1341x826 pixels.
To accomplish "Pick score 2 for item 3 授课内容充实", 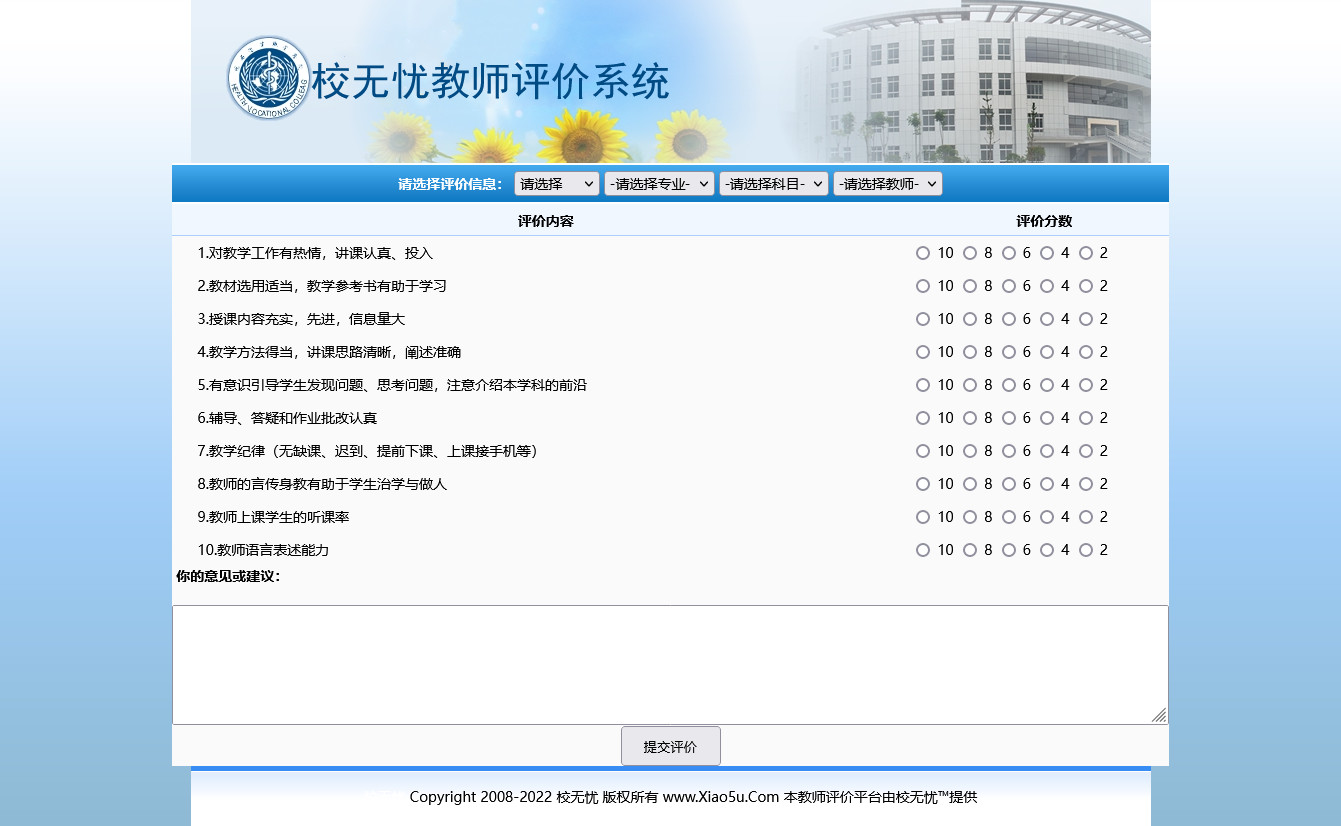I will click(1086, 319).
